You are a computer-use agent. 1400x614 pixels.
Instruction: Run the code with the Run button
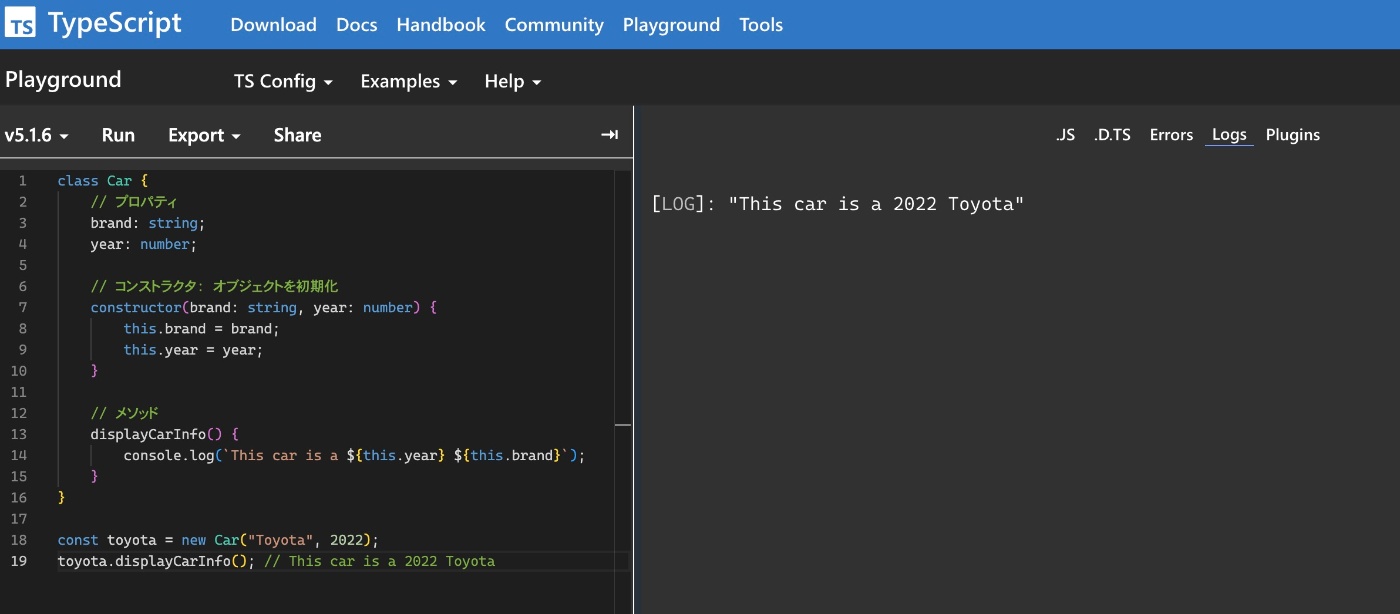[118, 135]
